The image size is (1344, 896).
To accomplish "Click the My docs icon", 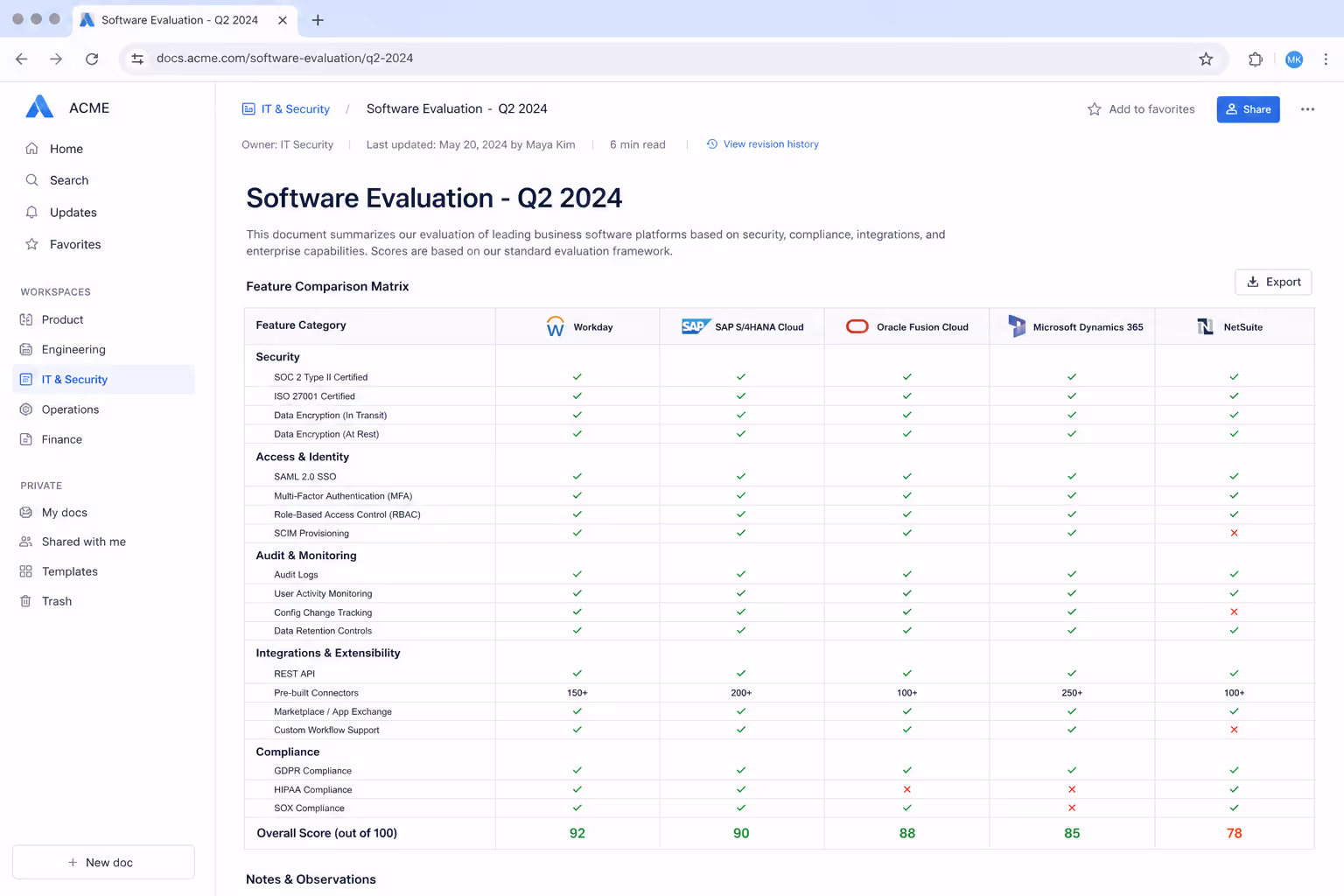I will pyautogui.click(x=26, y=513).
